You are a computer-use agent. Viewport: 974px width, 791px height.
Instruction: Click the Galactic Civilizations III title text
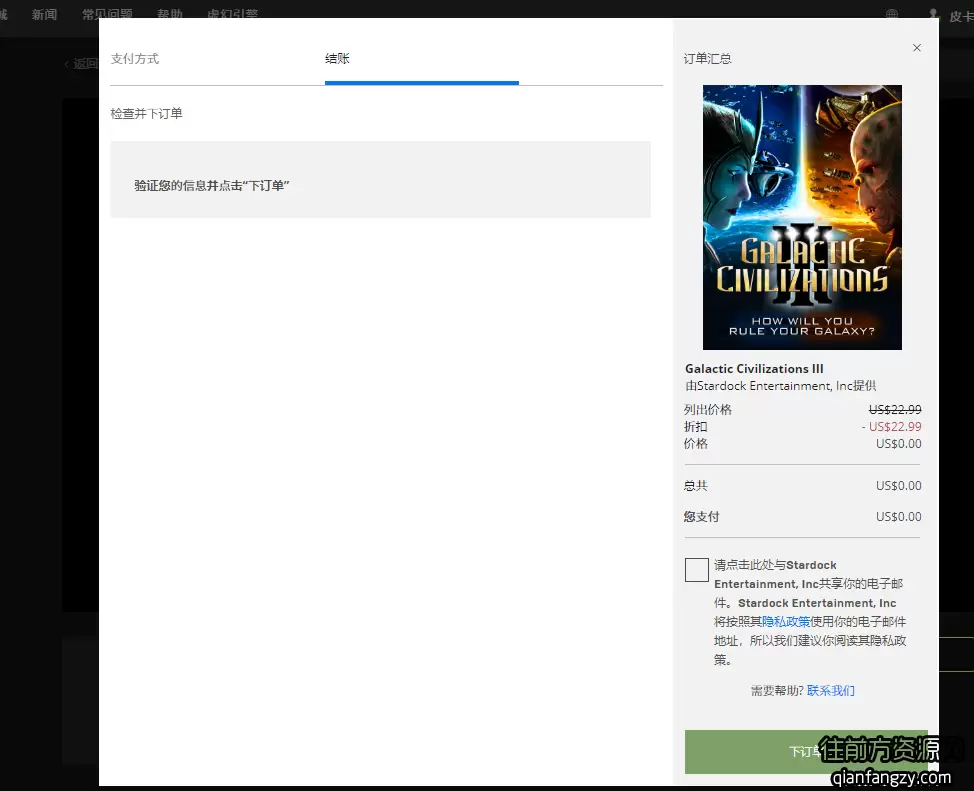point(754,368)
